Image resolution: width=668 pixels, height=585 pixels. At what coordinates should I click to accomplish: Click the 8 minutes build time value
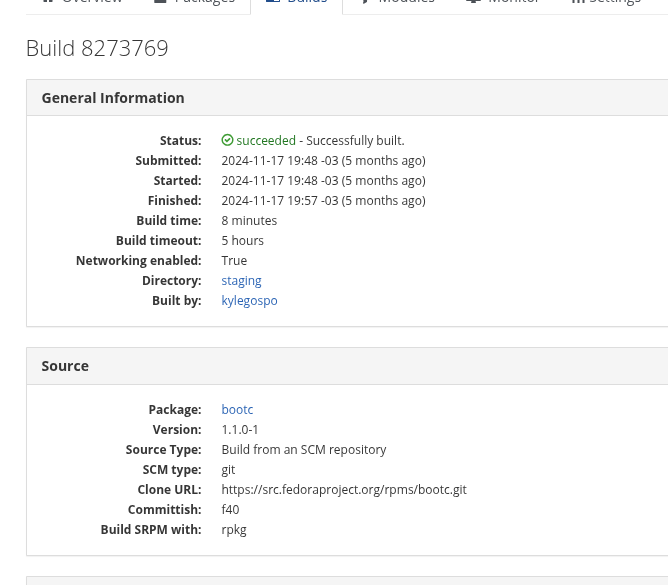[249, 221]
